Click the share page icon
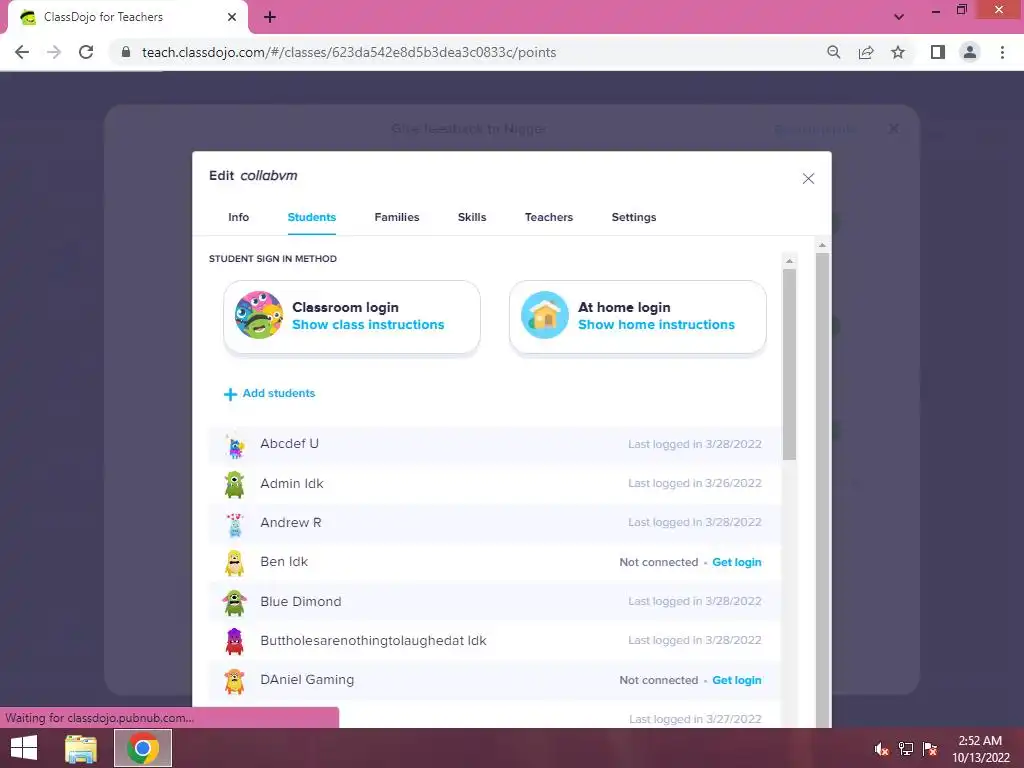Screen dimensions: 1024x768 (866, 52)
